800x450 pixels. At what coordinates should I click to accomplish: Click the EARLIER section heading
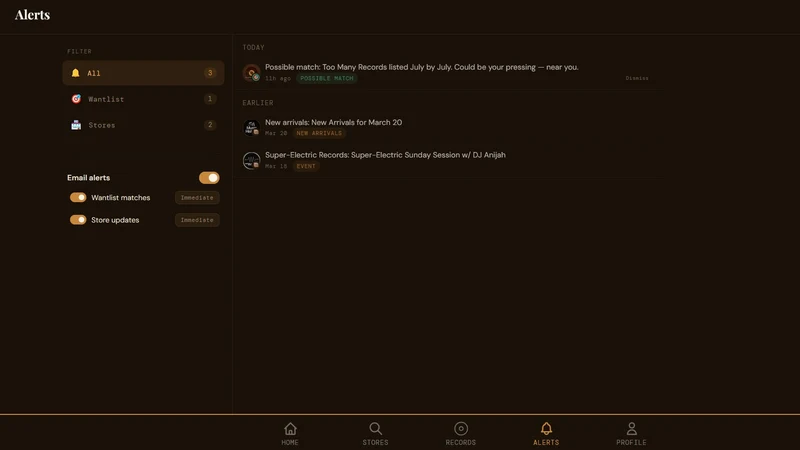coord(258,103)
